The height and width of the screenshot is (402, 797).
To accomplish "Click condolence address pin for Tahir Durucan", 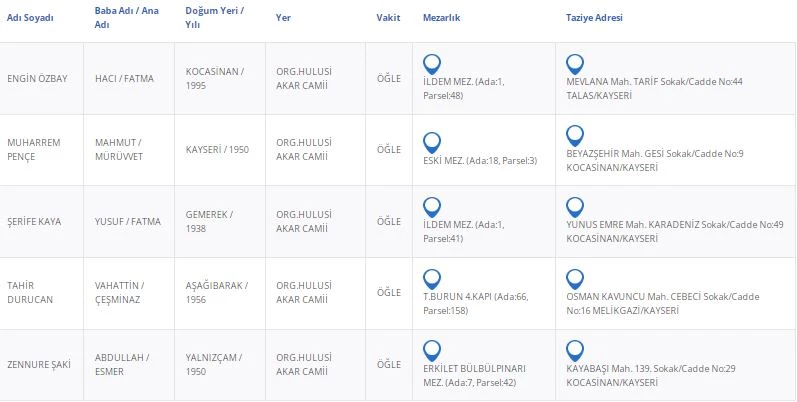I will (x=575, y=279).
